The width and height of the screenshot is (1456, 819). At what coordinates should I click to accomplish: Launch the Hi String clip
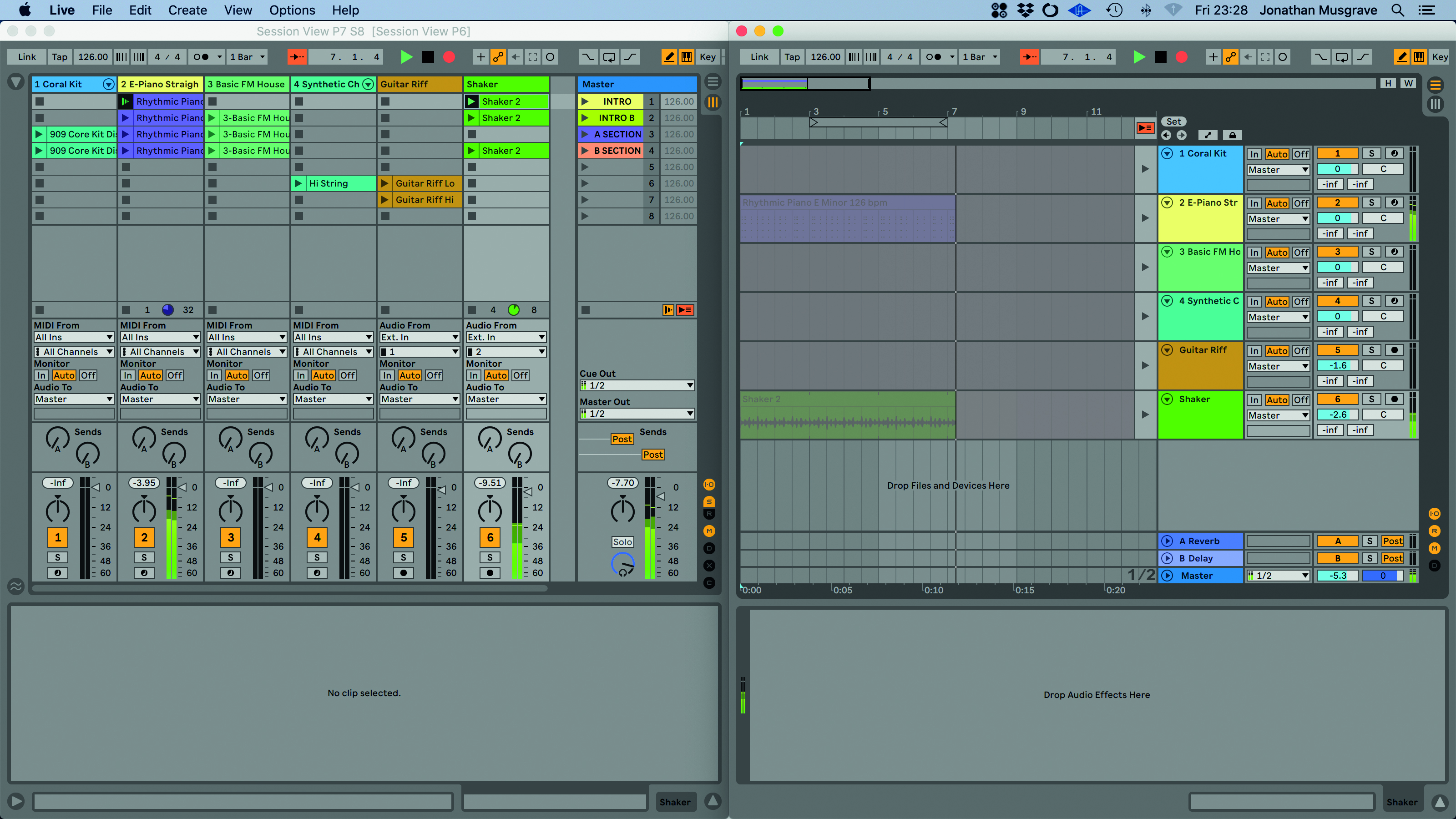point(298,183)
